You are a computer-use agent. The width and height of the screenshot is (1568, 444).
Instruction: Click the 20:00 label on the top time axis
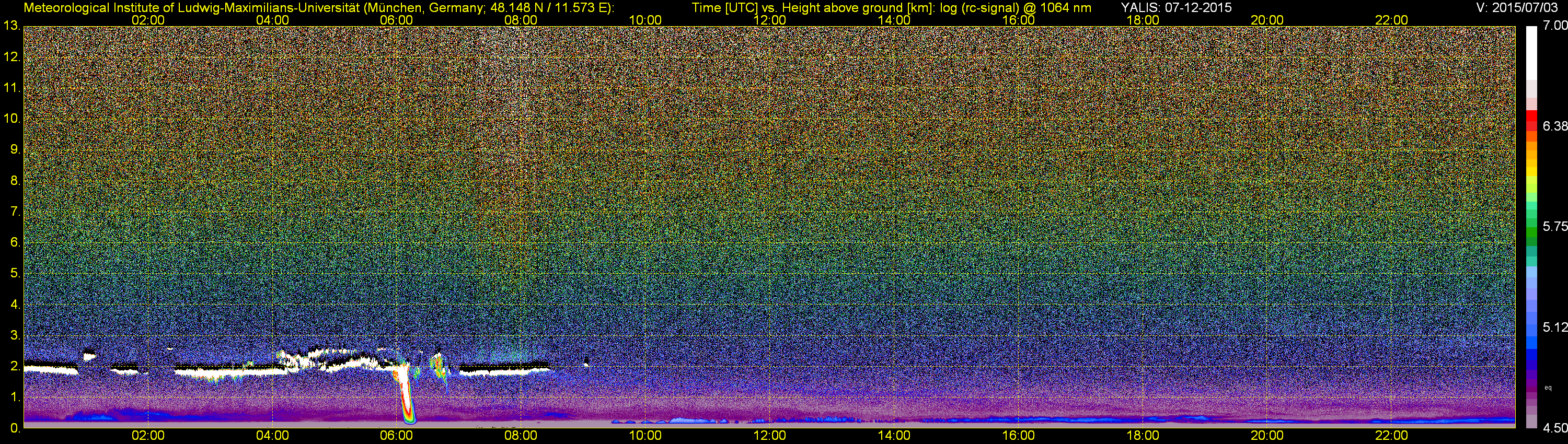(1267, 20)
